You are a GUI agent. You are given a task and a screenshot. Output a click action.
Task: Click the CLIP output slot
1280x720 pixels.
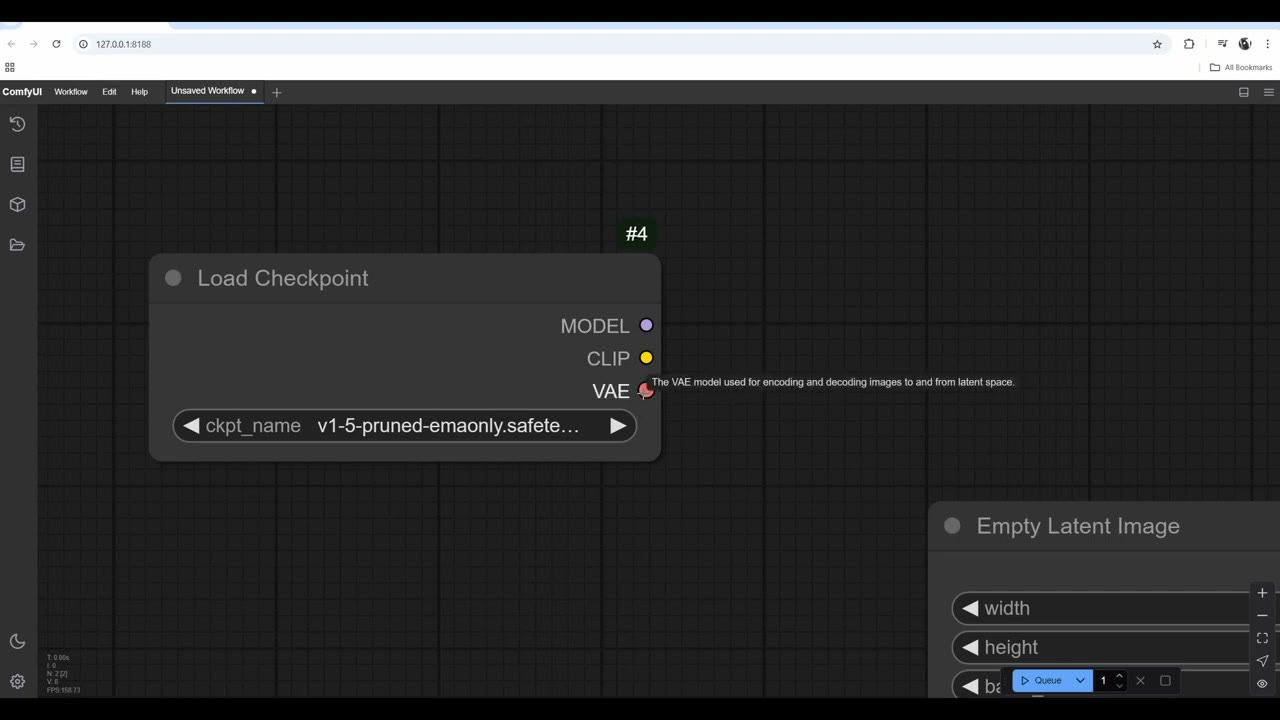tap(646, 358)
